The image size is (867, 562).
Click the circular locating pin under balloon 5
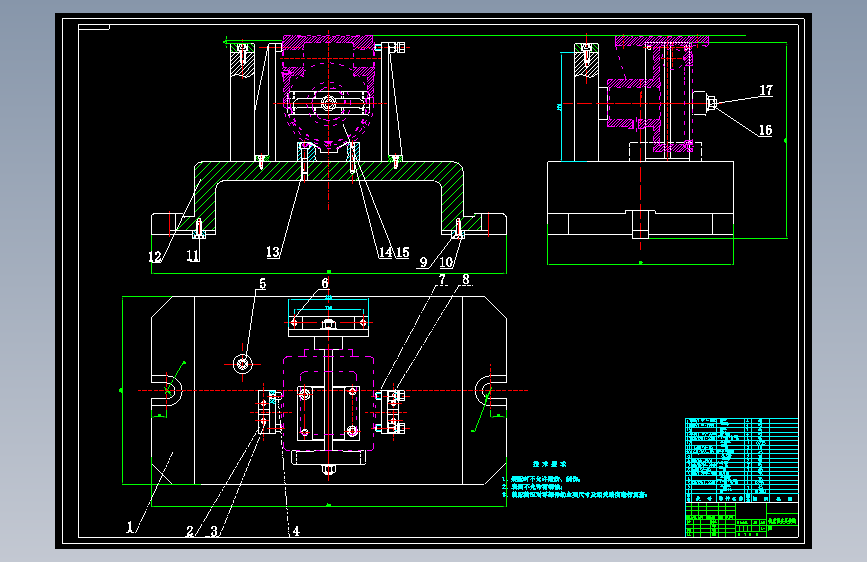pos(243,364)
